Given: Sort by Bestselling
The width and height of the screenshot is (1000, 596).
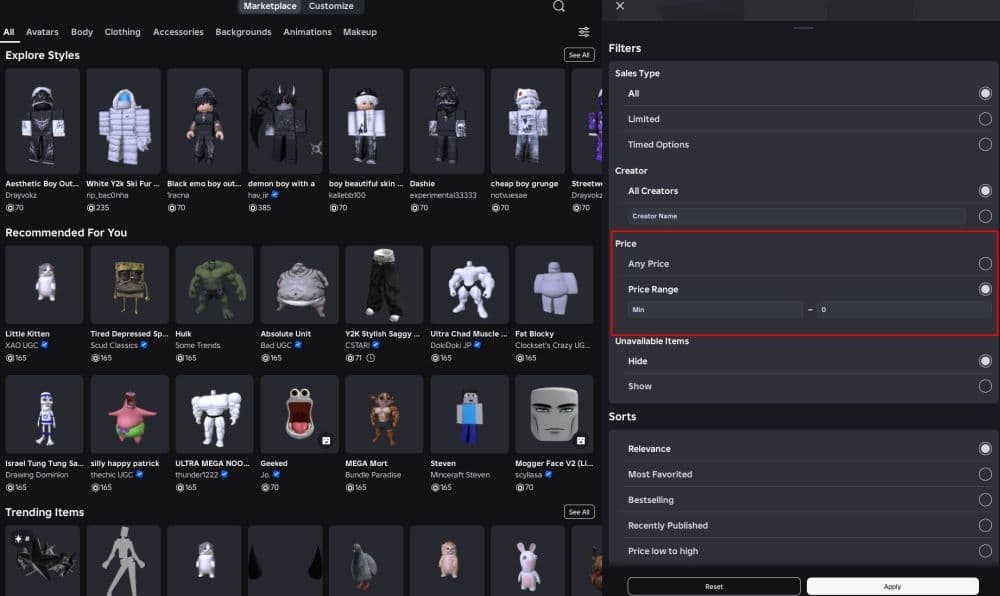Looking at the screenshot, I should pyautogui.click(x=985, y=500).
